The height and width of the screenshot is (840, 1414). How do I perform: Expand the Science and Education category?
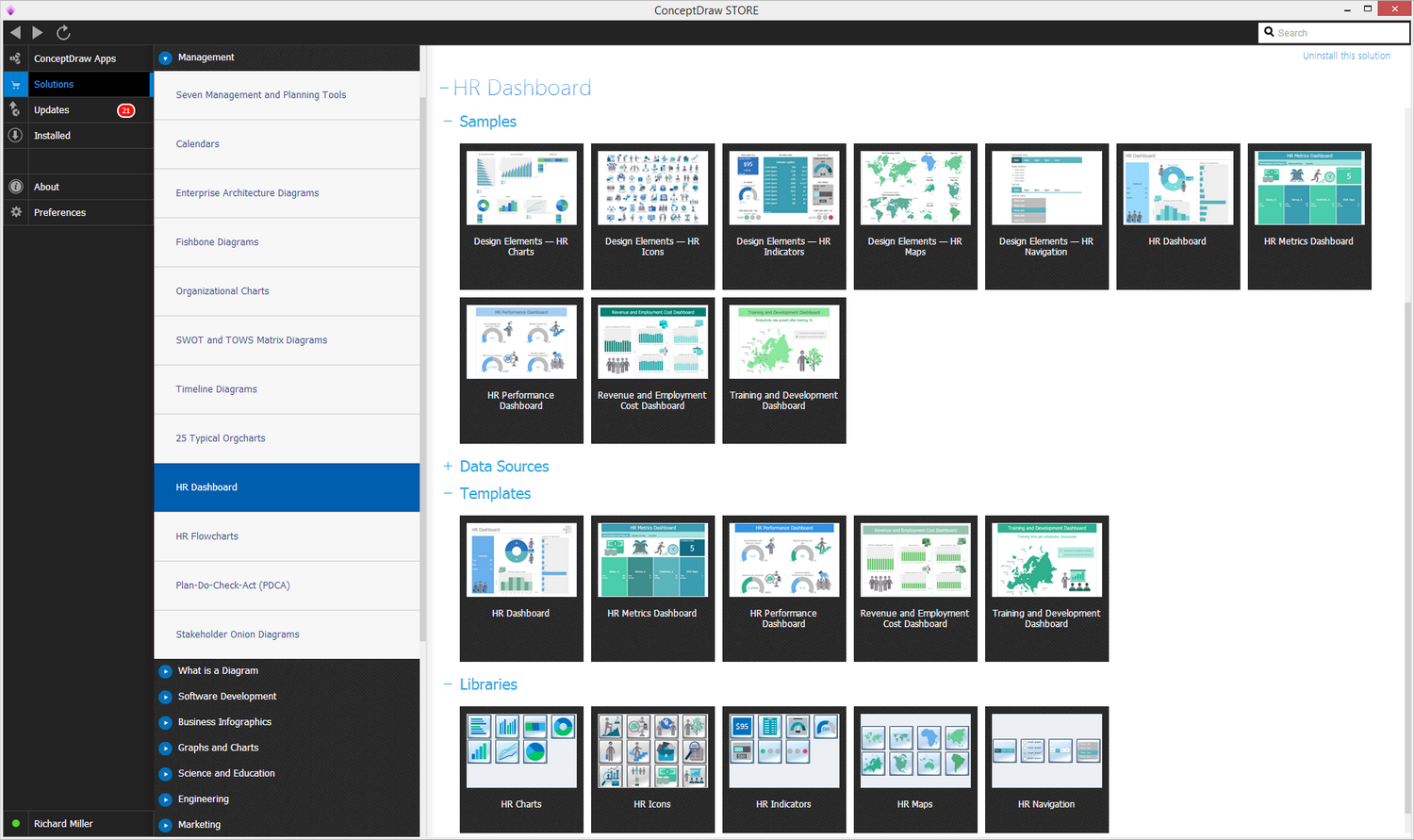coord(165,773)
